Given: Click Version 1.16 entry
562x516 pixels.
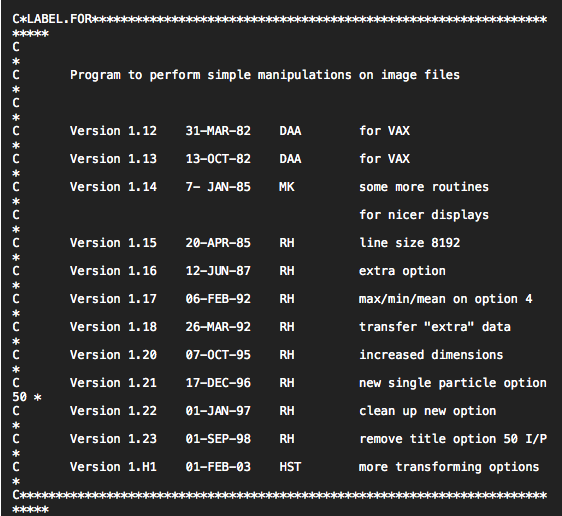Looking at the screenshot, I should 113,271.
